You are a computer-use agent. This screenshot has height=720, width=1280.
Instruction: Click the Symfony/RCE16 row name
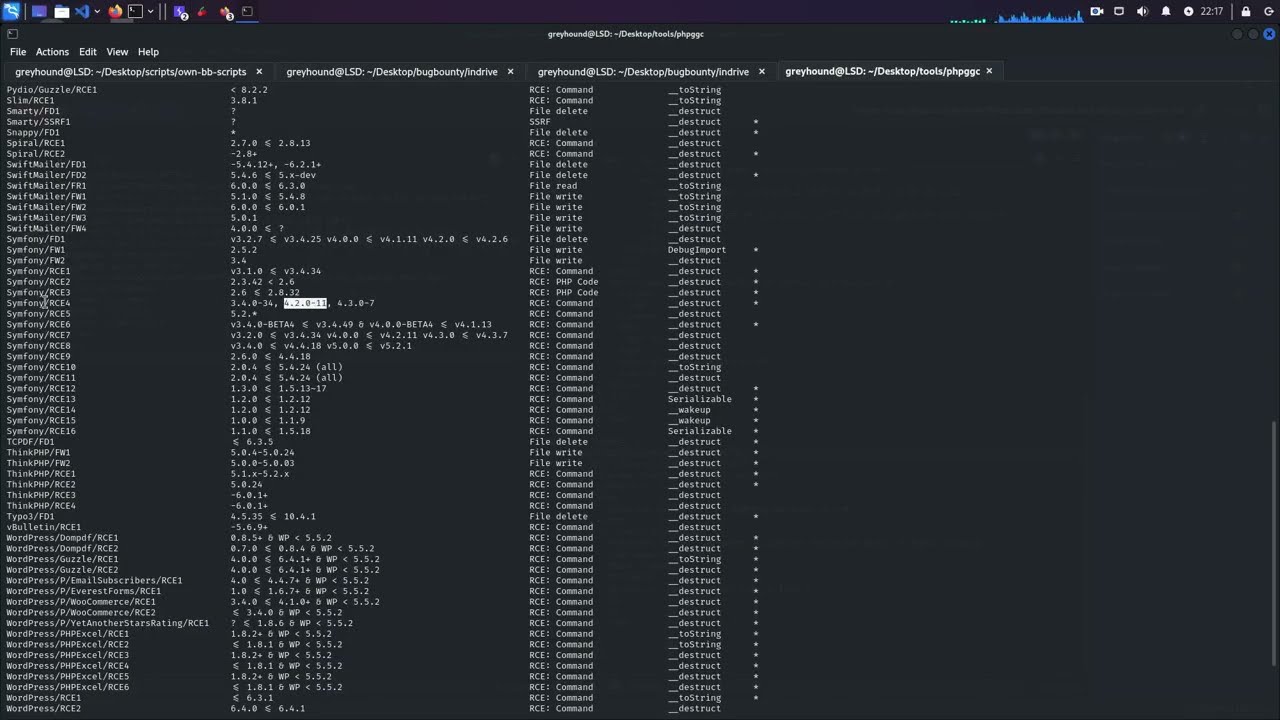41,431
